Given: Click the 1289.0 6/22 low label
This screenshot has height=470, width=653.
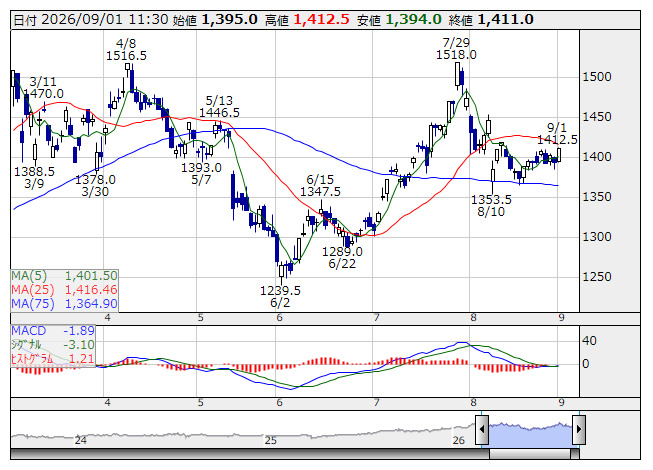Looking at the screenshot, I should (x=342, y=258).
